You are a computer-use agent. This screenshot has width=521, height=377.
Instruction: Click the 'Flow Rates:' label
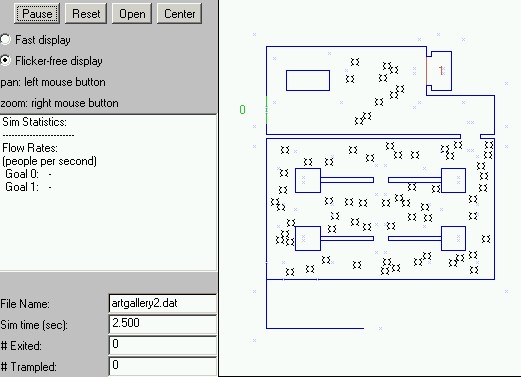tap(30, 148)
